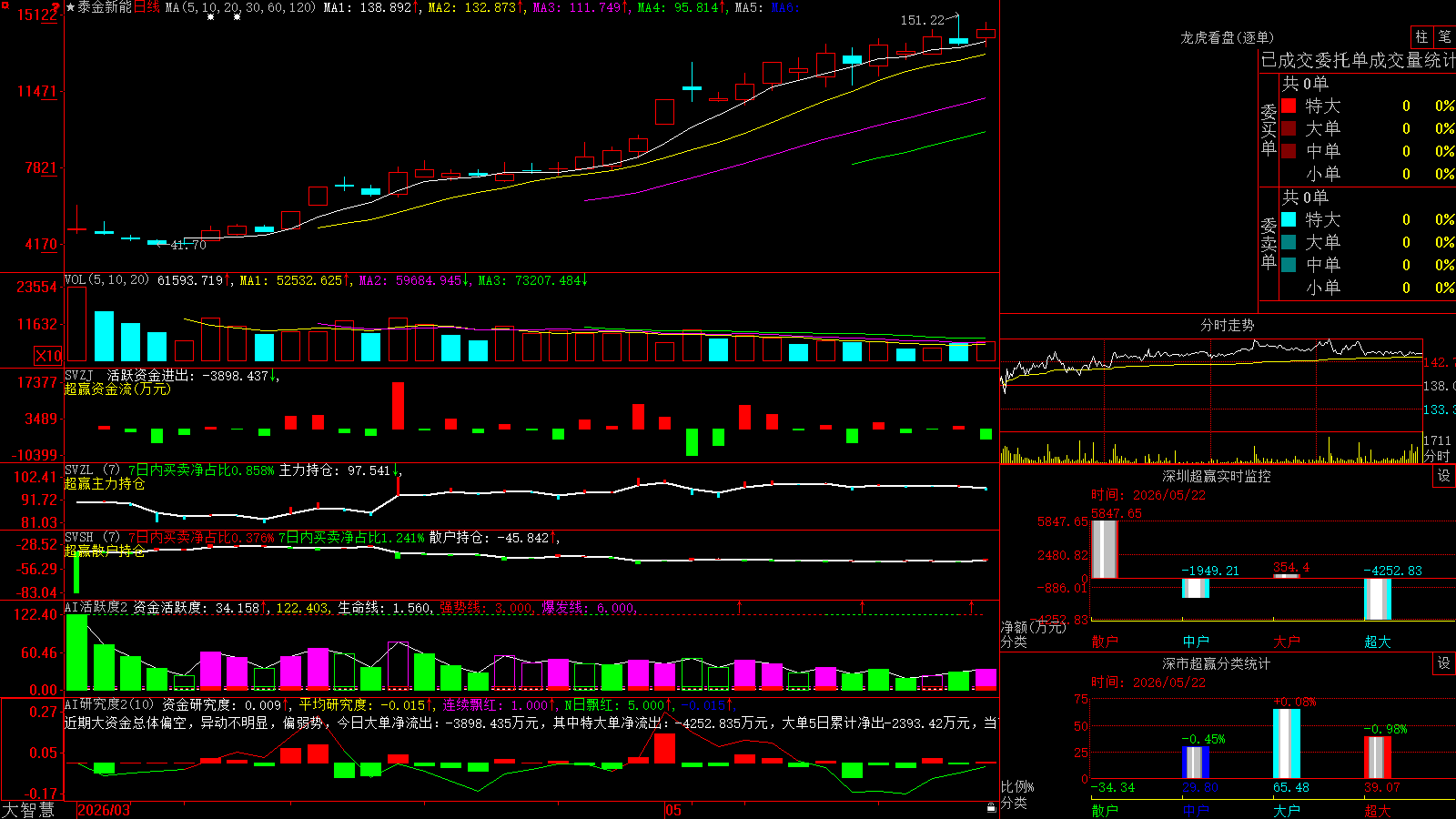Image resolution: width=1456 pixels, height=819 pixels.
Task: Click the star icon before 泰金新能
Action: click(x=71, y=7)
